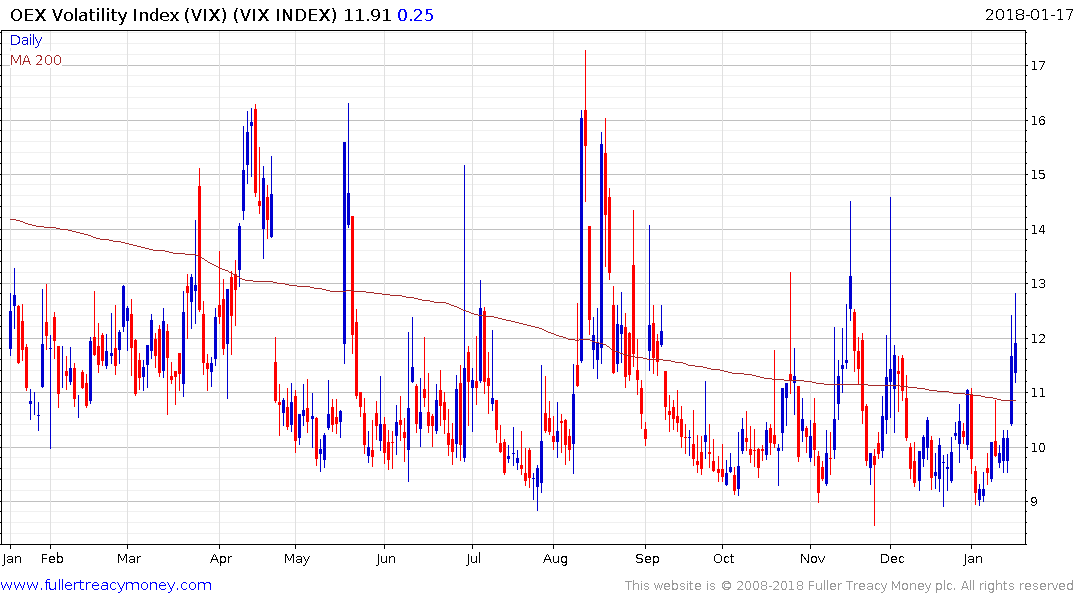
Task: Select the 11 price axis label
Action: [1038, 393]
